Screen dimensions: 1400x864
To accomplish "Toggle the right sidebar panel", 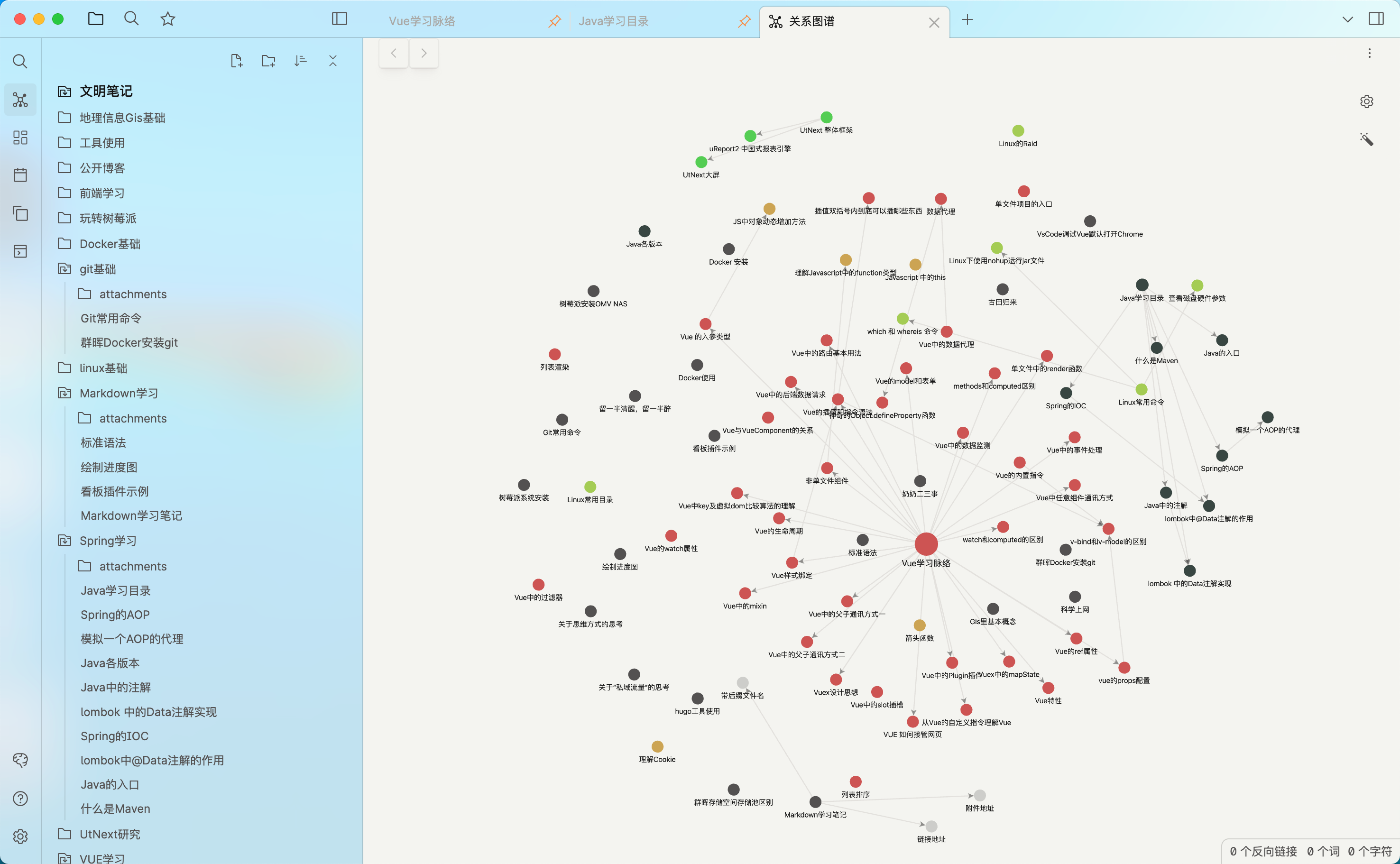I will (1376, 19).
